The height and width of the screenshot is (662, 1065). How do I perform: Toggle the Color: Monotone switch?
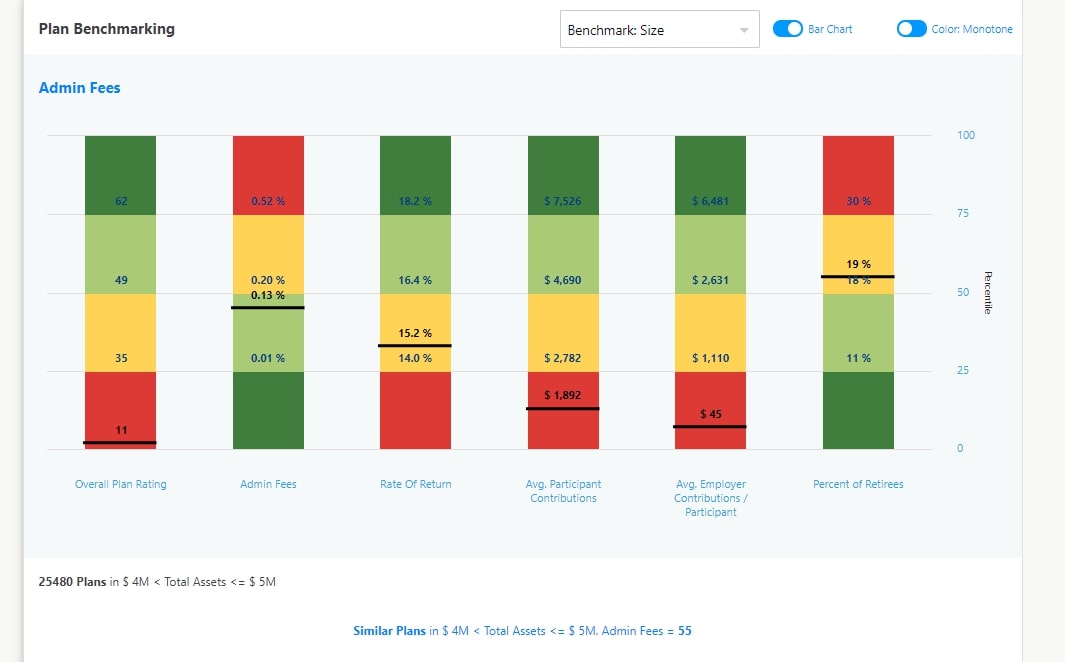coord(912,29)
